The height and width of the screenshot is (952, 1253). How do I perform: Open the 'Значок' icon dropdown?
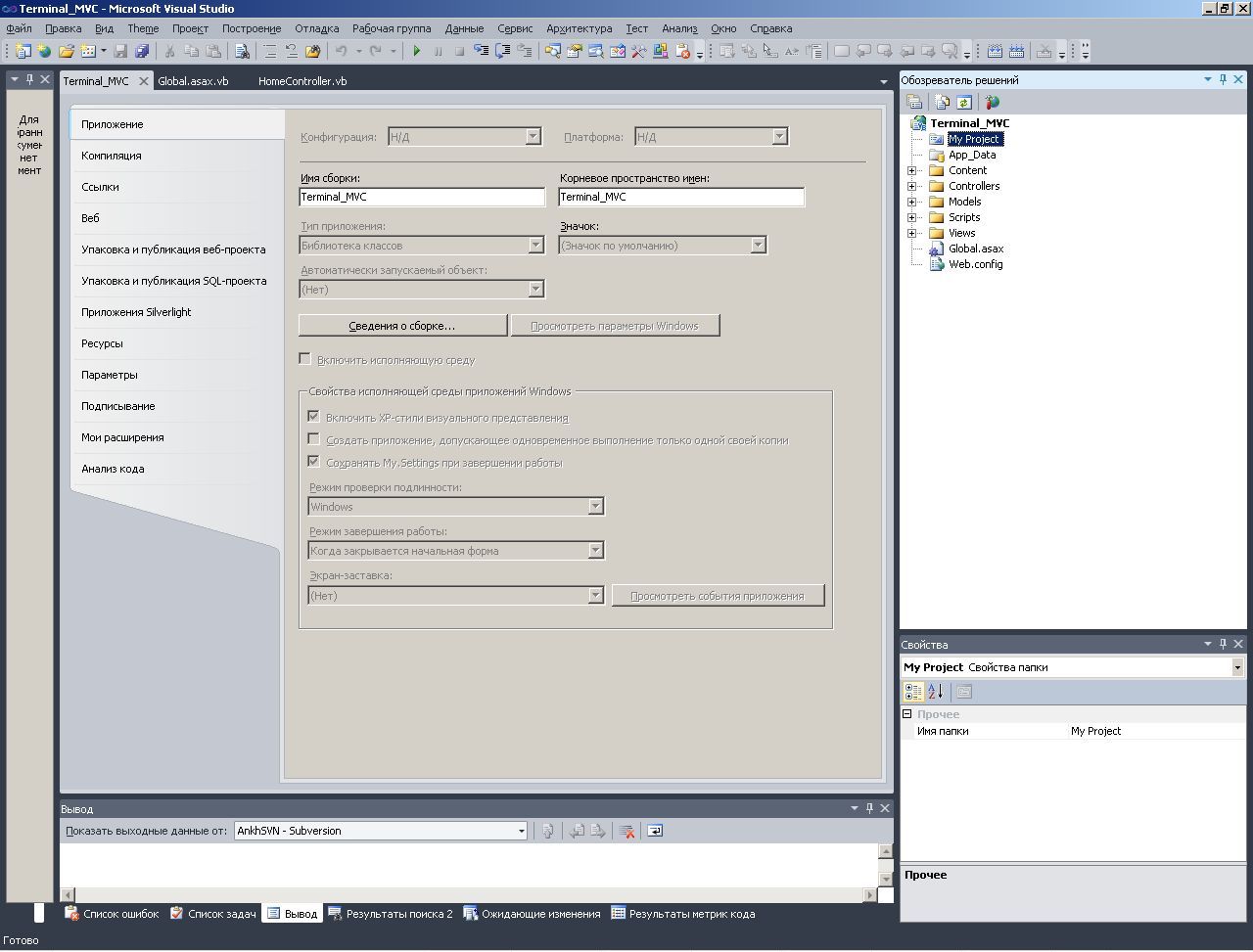759,246
